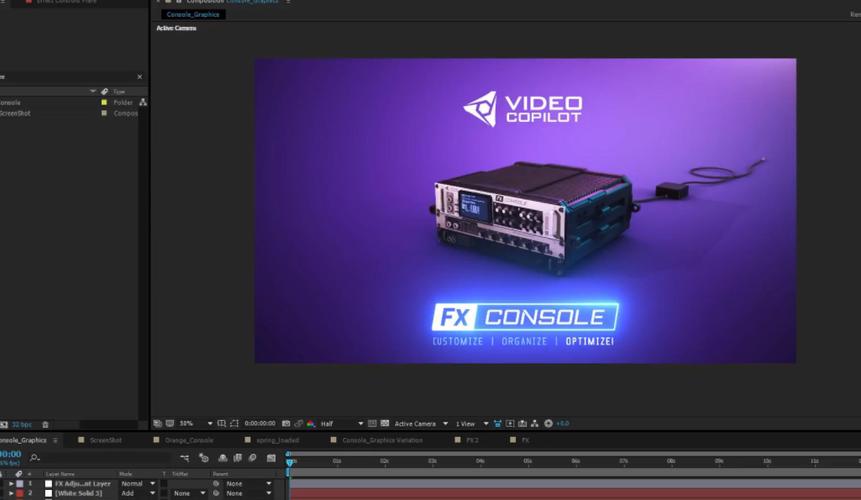Open Normal blend mode dropdown for layer 1
Viewport: 861px width, 500px height.
[138, 484]
